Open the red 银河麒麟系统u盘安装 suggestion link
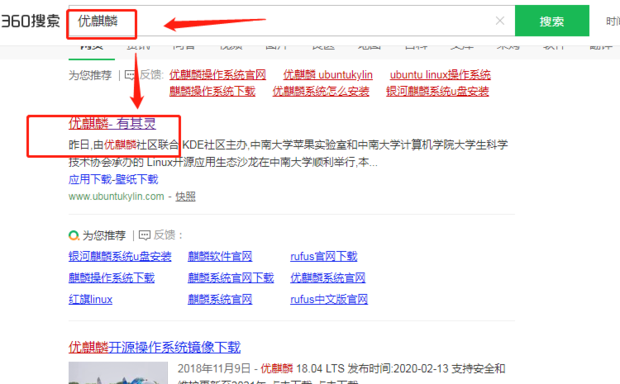 437,91
